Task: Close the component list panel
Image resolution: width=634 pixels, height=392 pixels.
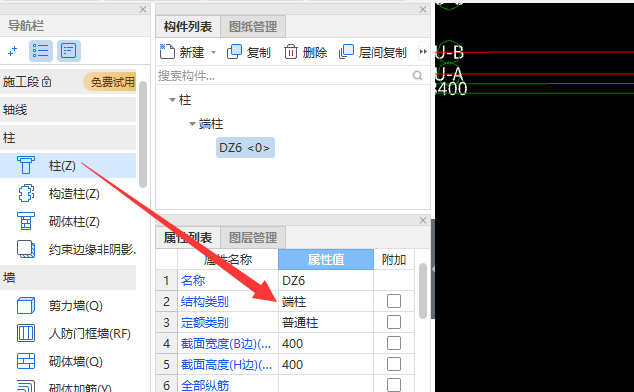Action: click(423, 9)
